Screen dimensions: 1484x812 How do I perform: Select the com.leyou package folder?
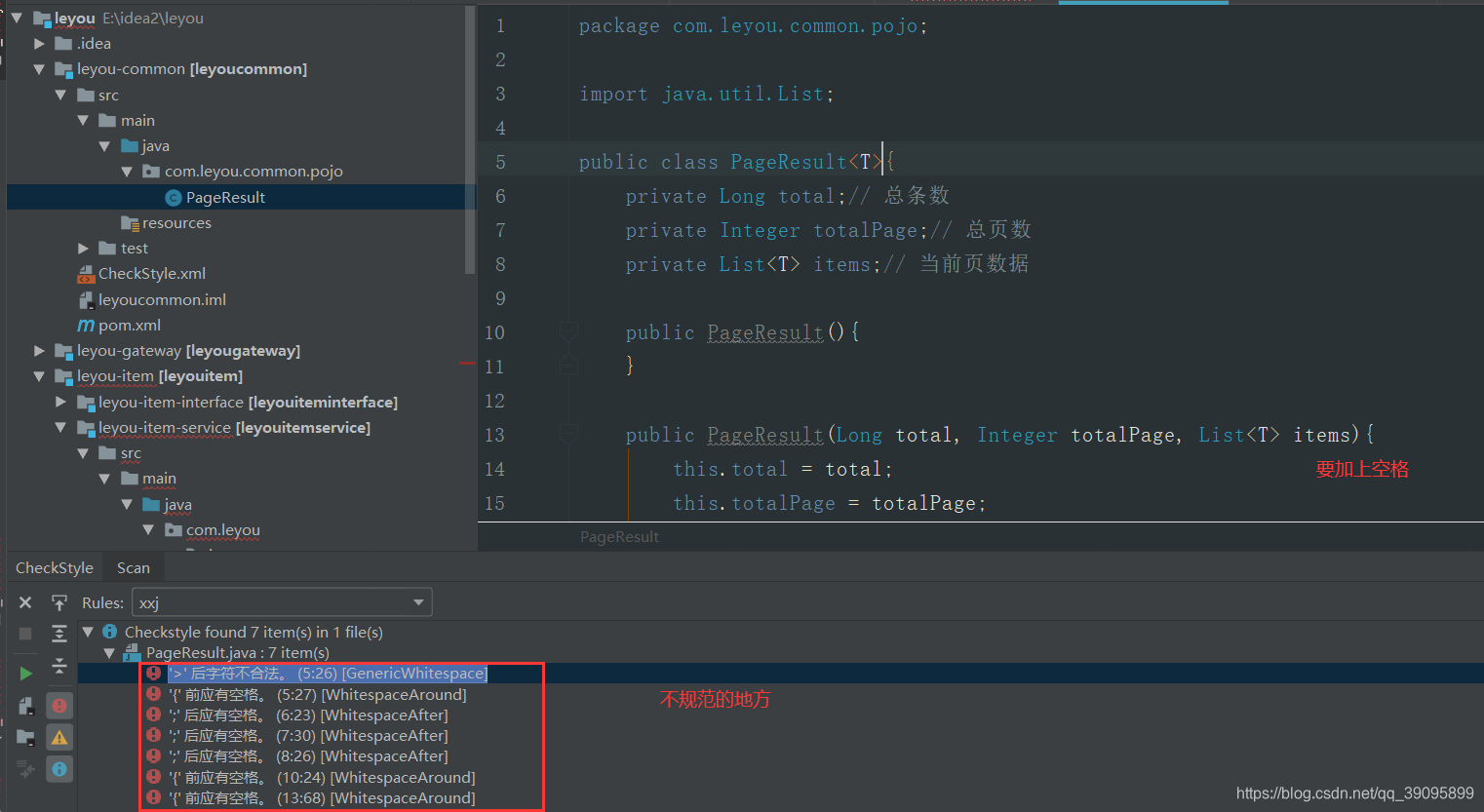point(223,529)
